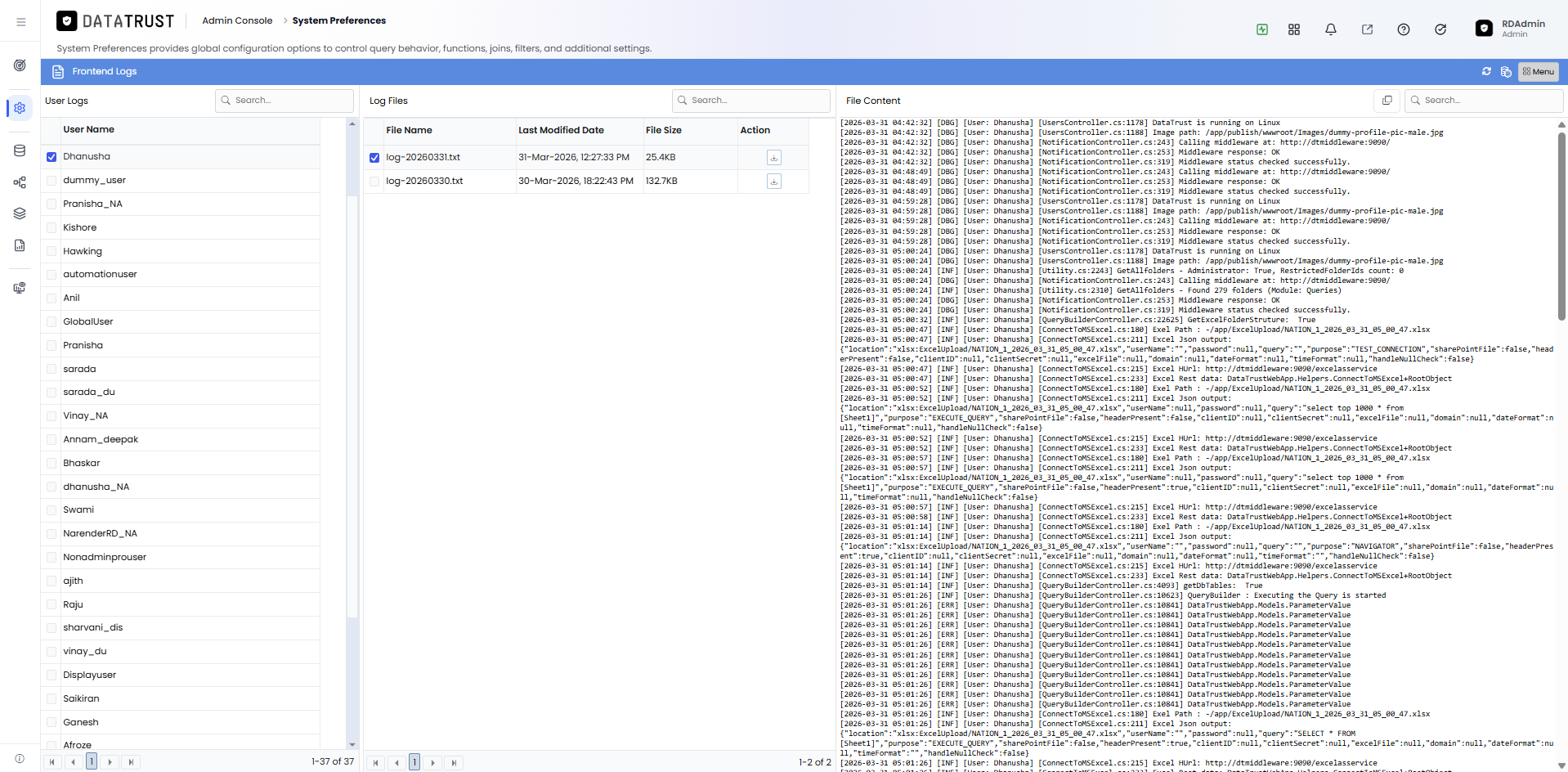Open the layers stack icon in sidebar
Screen dimensions: 1568x772
coord(20,213)
